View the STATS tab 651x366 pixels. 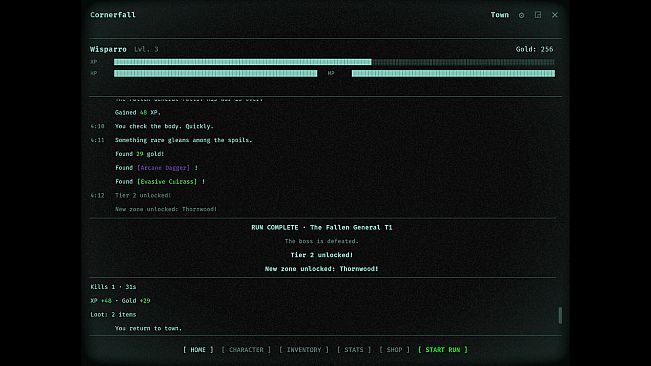pos(354,350)
